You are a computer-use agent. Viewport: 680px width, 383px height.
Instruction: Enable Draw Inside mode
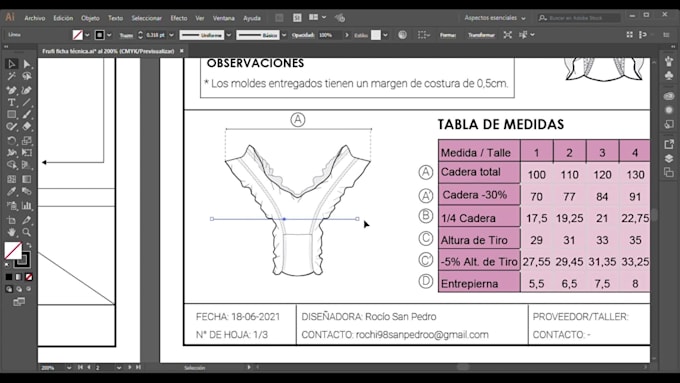pyautogui.click(x=29, y=289)
